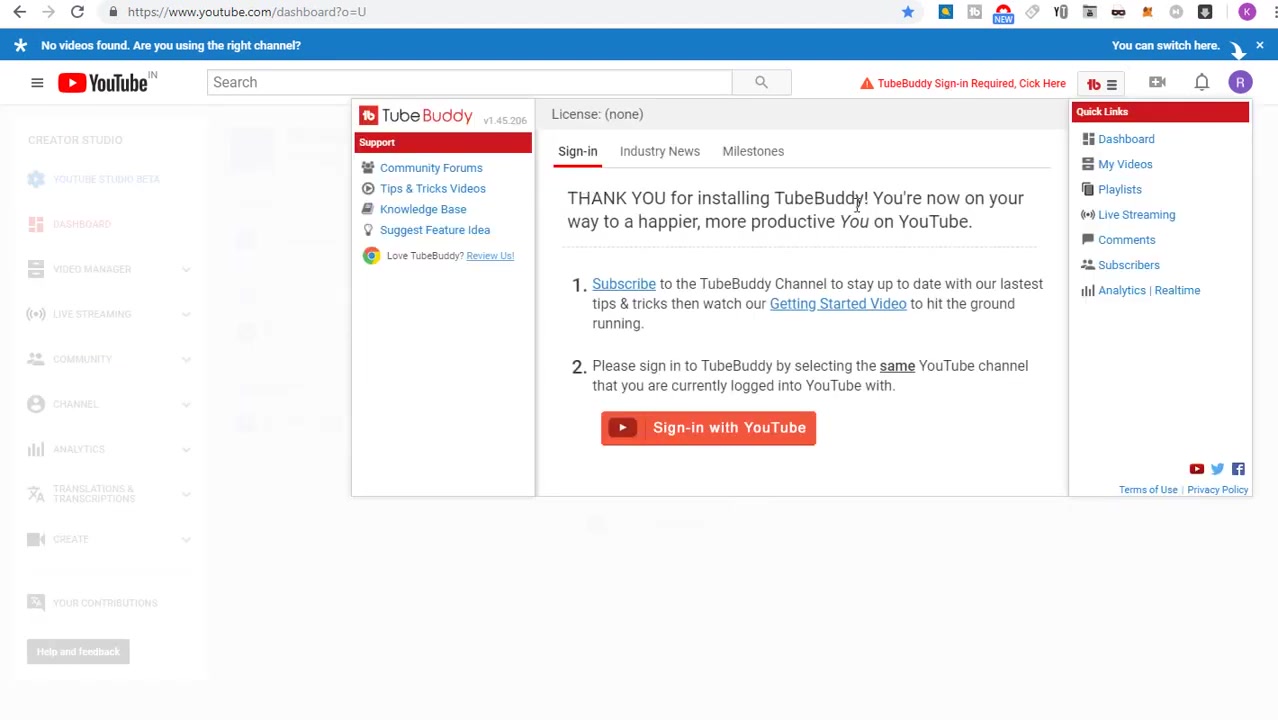Open the create video camera icon
The image size is (1278, 720).
(x=1157, y=83)
